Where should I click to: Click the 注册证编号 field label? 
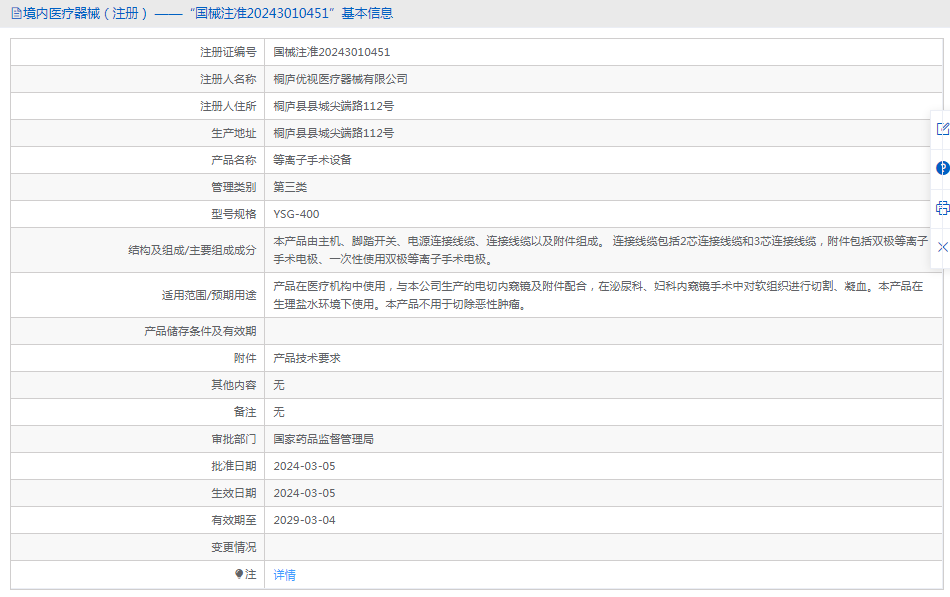pos(228,52)
